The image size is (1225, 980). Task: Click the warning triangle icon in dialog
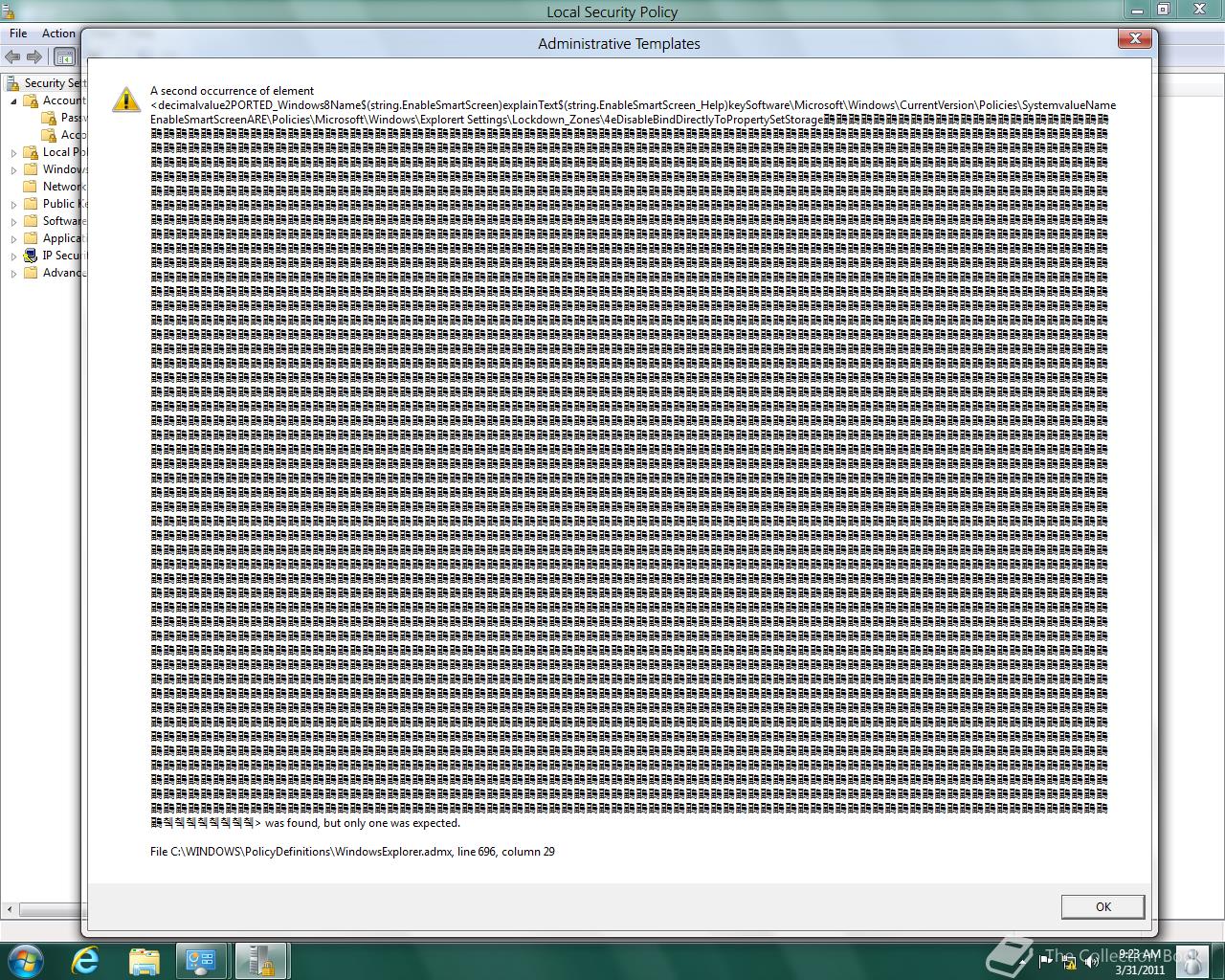[x=126, y=100]
